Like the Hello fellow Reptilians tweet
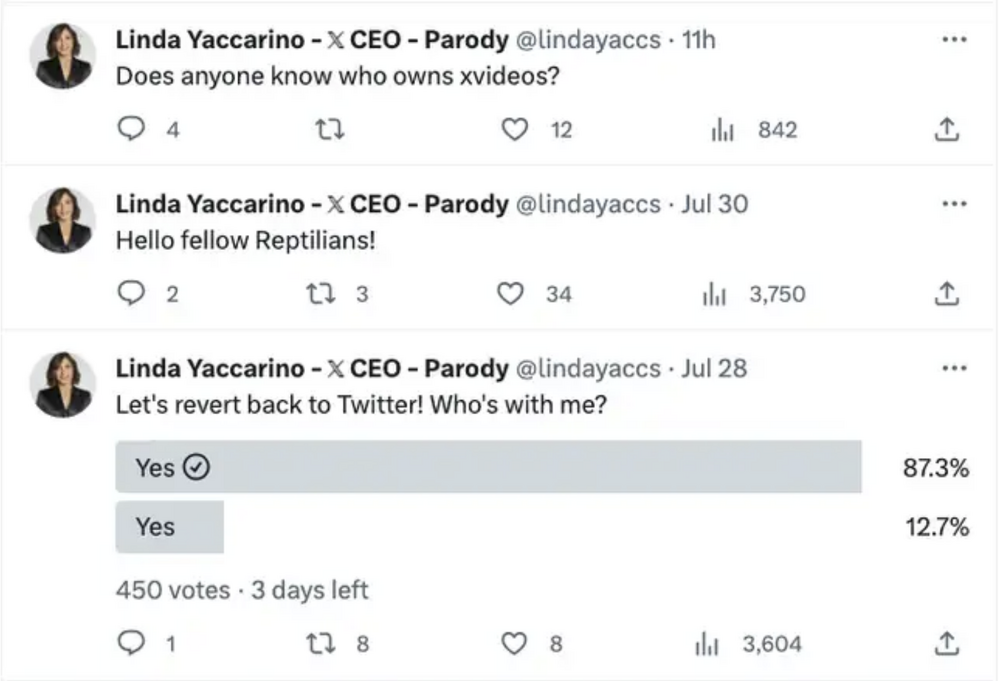 [511, 294]
